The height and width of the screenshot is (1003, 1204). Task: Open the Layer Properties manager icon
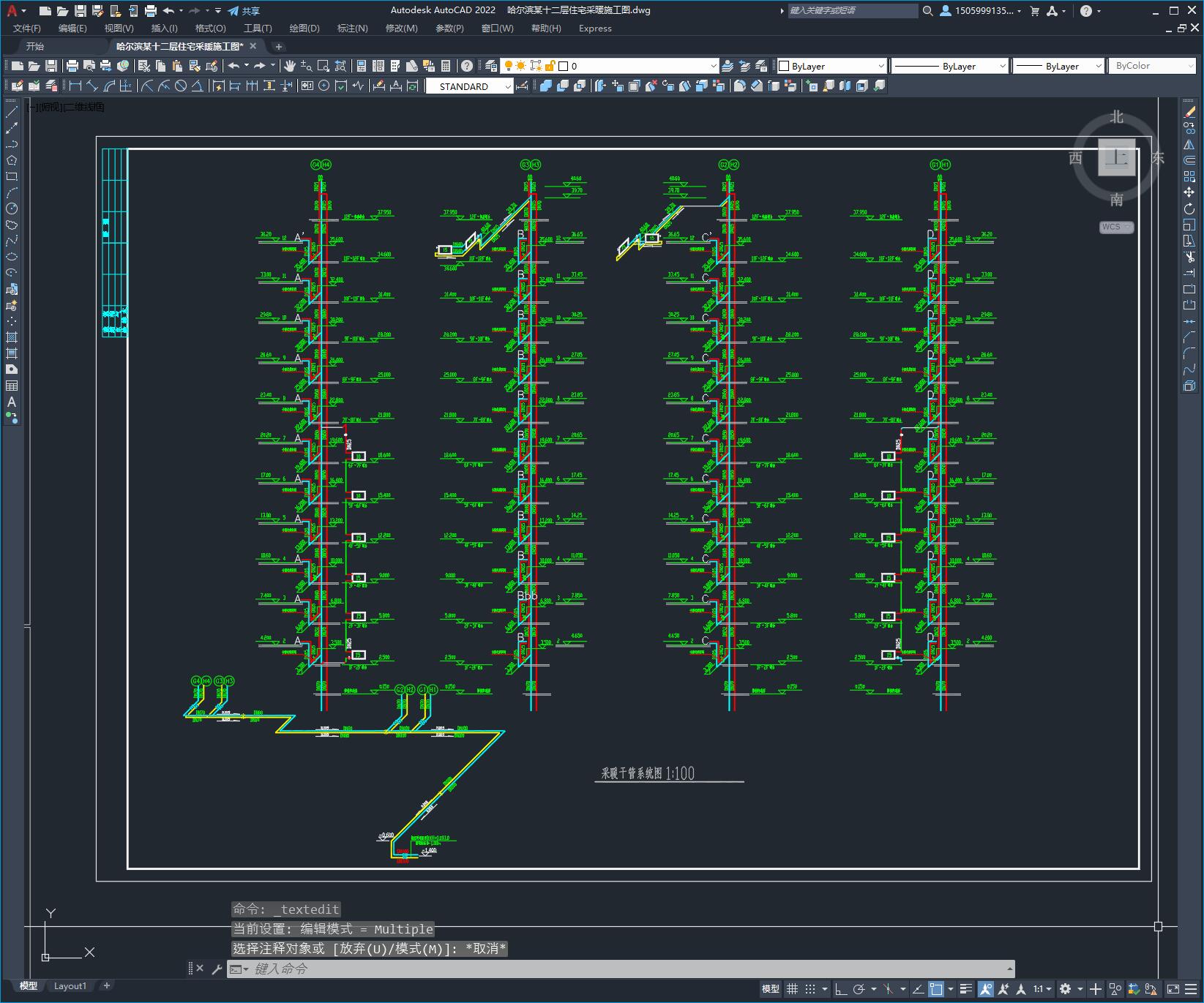click(x=490, y=66)
